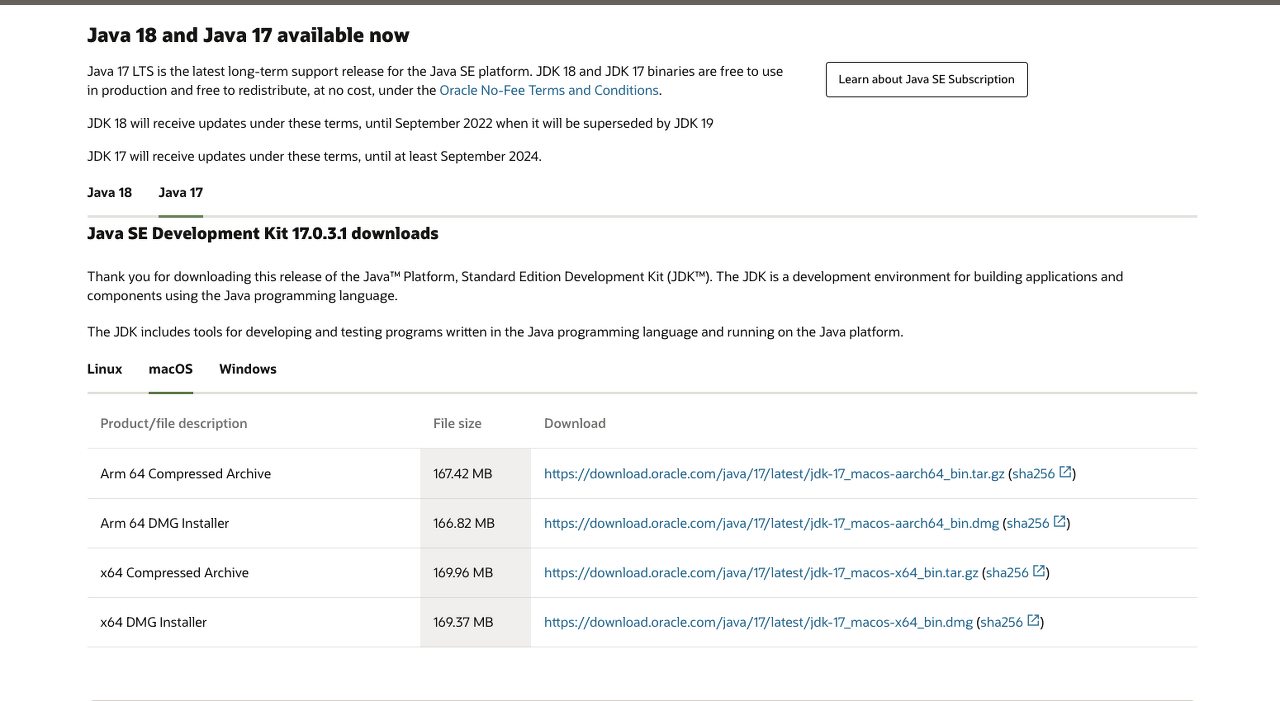Open the Linux downloads tab
The image size is (1280, 701).
click(104, 369)
